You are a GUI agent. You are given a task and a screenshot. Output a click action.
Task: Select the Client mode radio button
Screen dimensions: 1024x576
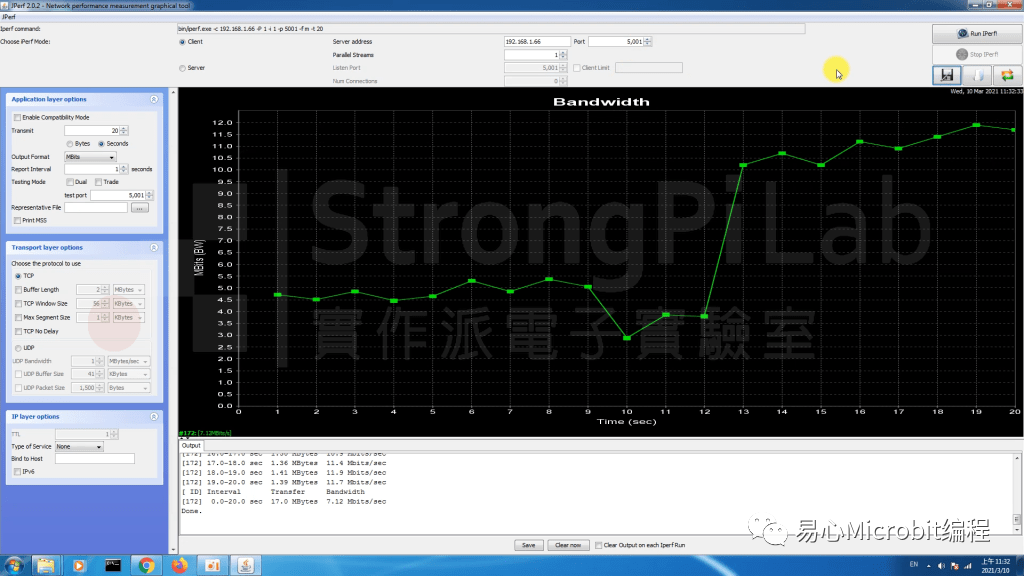click(182, 42)
